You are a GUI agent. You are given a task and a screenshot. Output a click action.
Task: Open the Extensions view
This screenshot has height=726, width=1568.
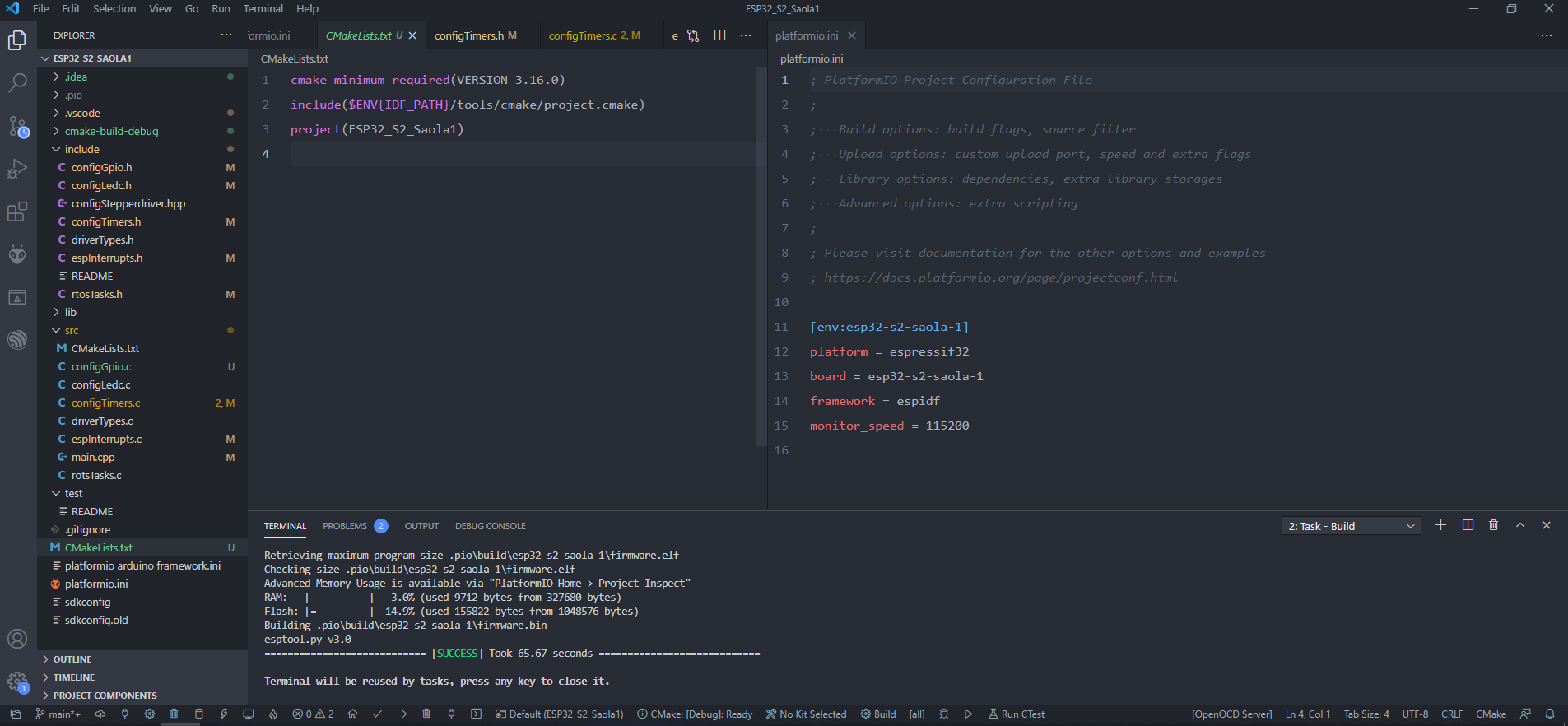coord(17,212)
